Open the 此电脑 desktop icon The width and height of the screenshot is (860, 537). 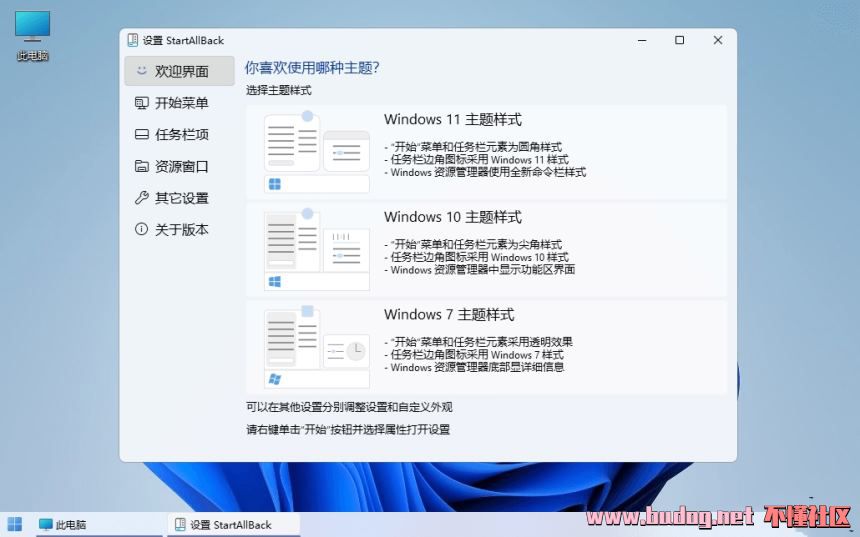[32, 29]
